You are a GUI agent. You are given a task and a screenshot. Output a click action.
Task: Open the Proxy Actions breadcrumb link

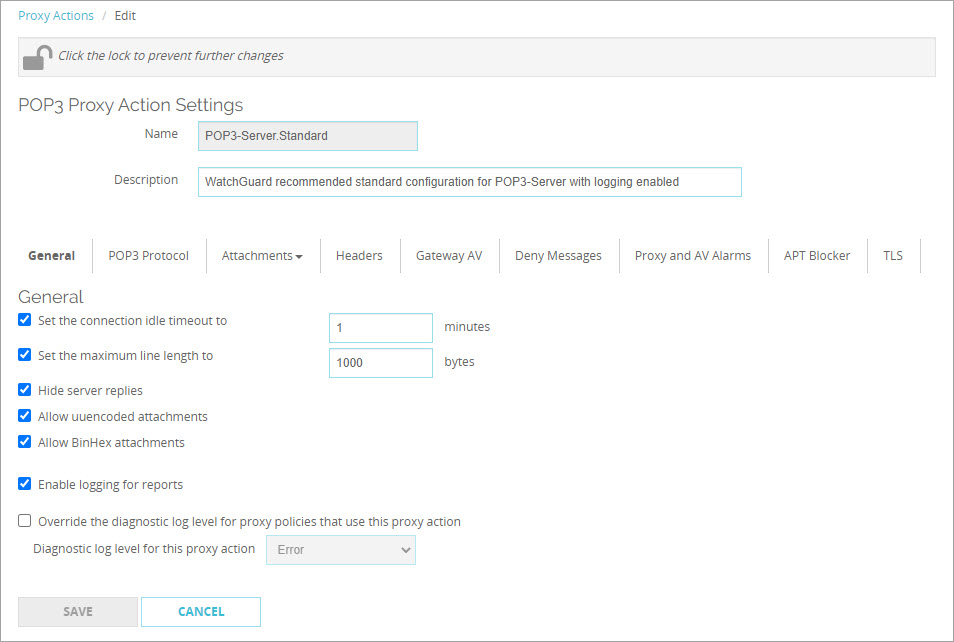(56, 15)
